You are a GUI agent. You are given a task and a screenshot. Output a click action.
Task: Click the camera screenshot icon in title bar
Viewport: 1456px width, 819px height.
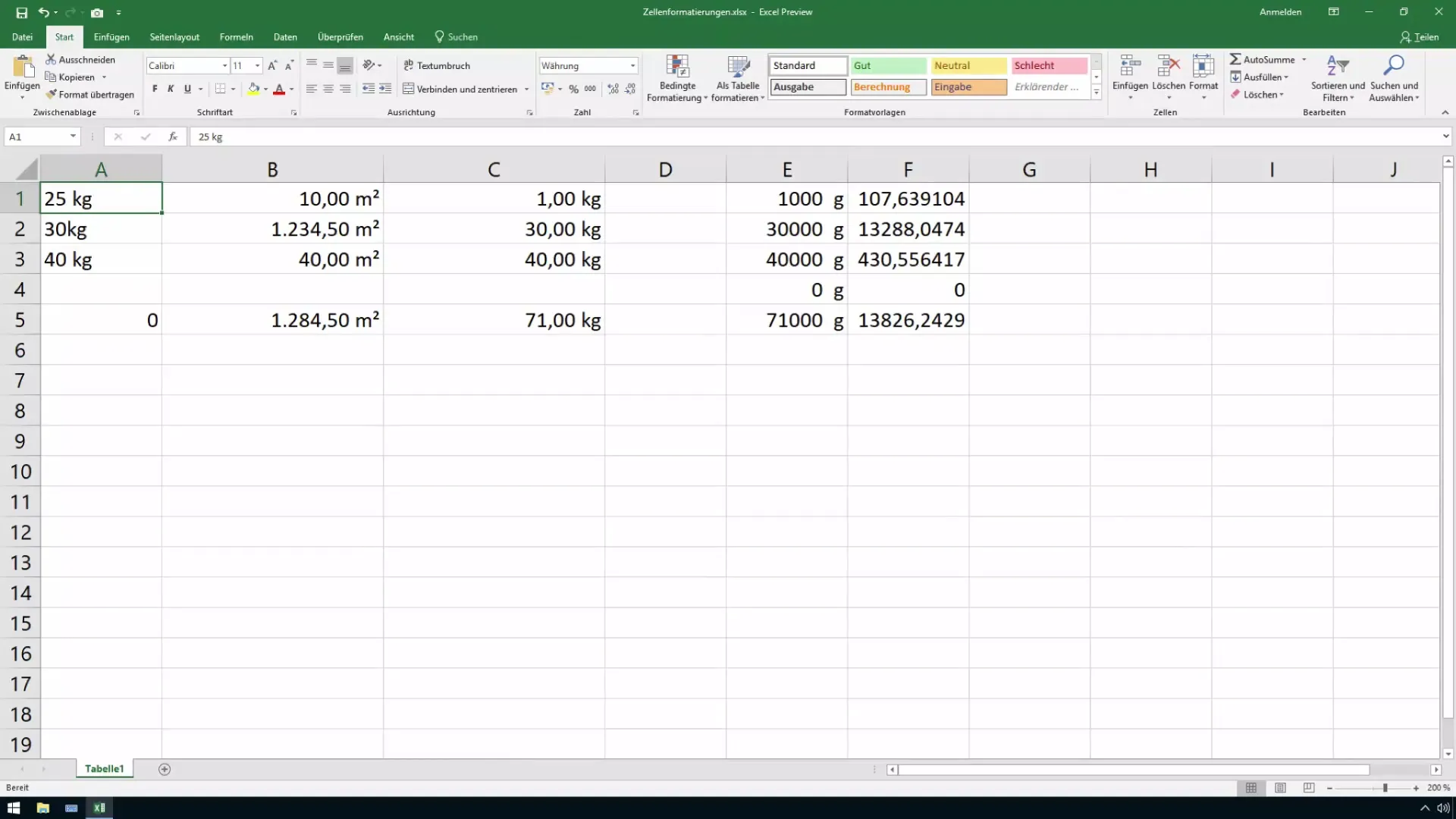click(97, 13)
